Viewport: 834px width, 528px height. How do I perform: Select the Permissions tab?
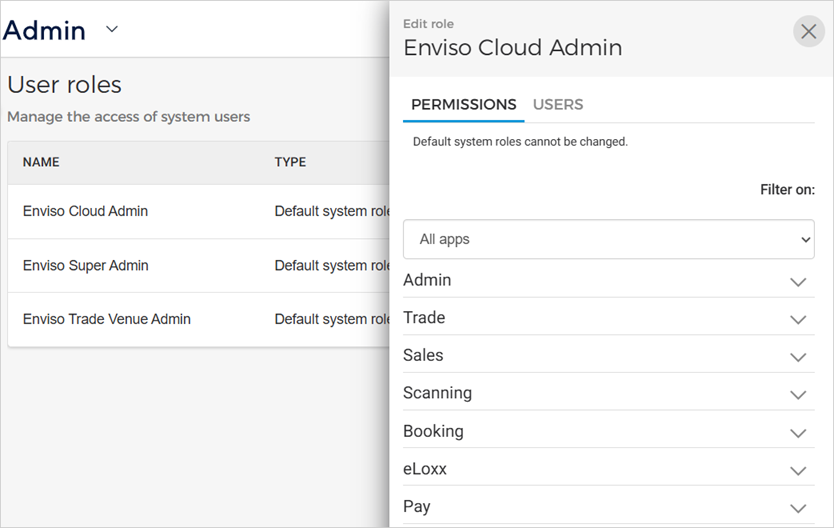click(x=463, y=104)
